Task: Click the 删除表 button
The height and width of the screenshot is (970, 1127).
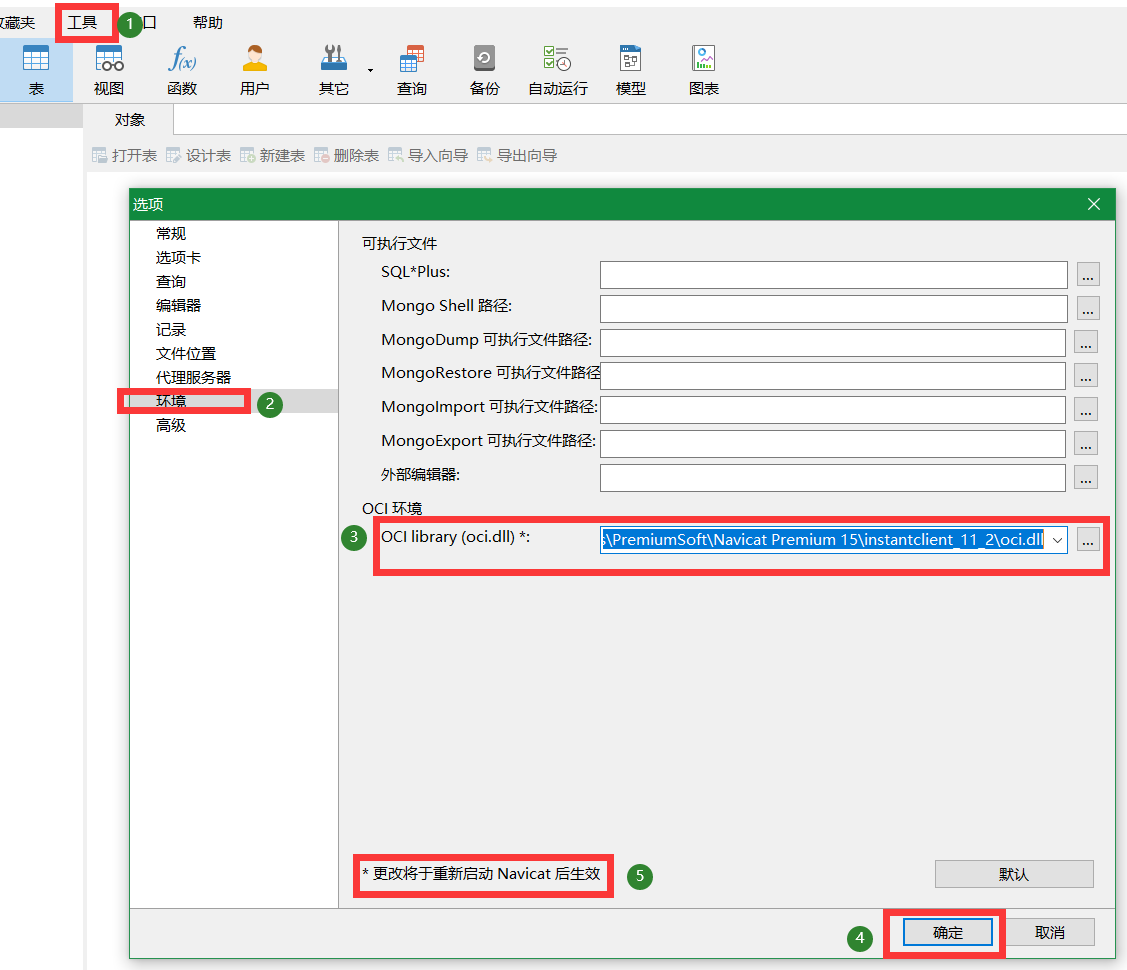Action: coord(346,155)
